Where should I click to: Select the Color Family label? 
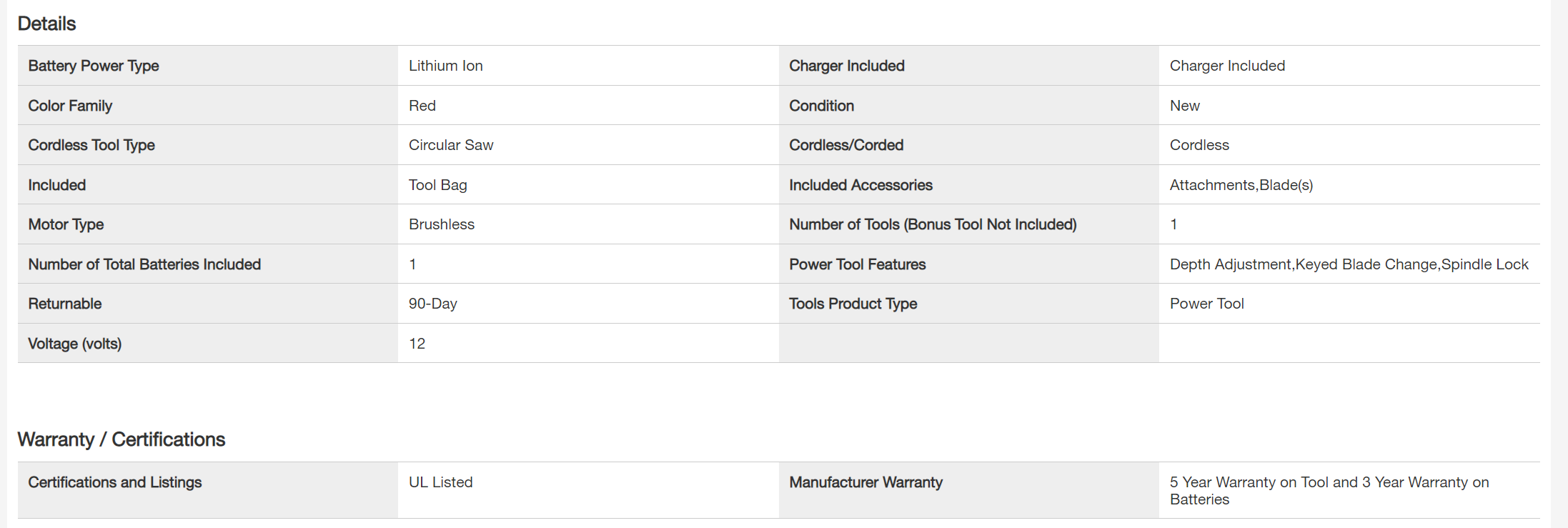click(x=70, y=106)
